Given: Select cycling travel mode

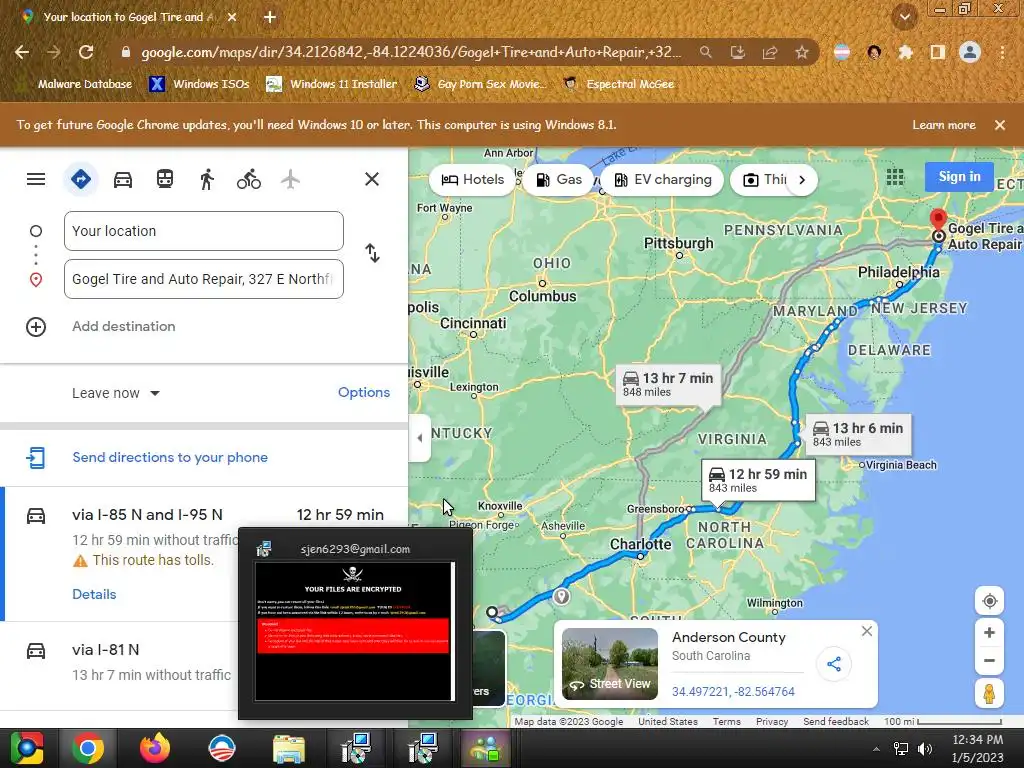Looking at the screenshot, I should 249,179.
